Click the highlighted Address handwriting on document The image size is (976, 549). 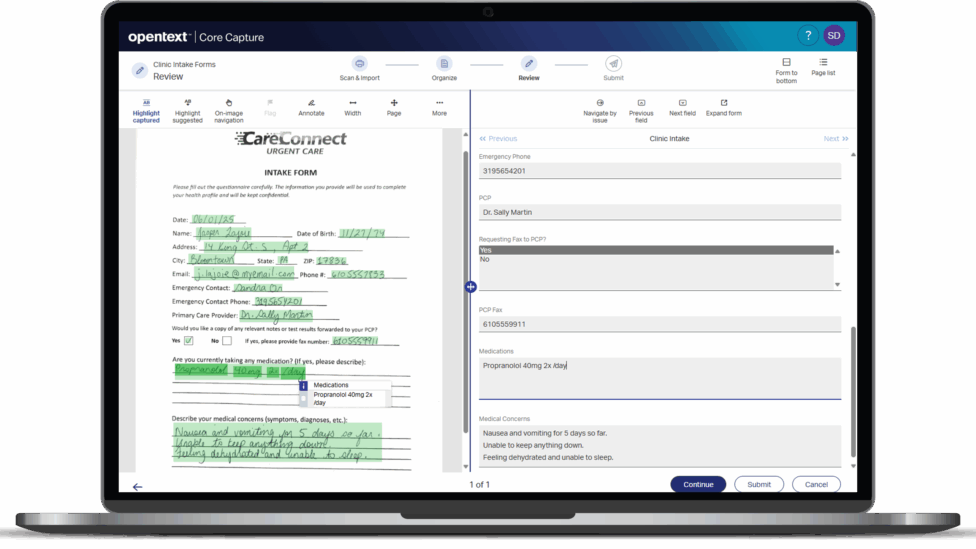[255, 247]
